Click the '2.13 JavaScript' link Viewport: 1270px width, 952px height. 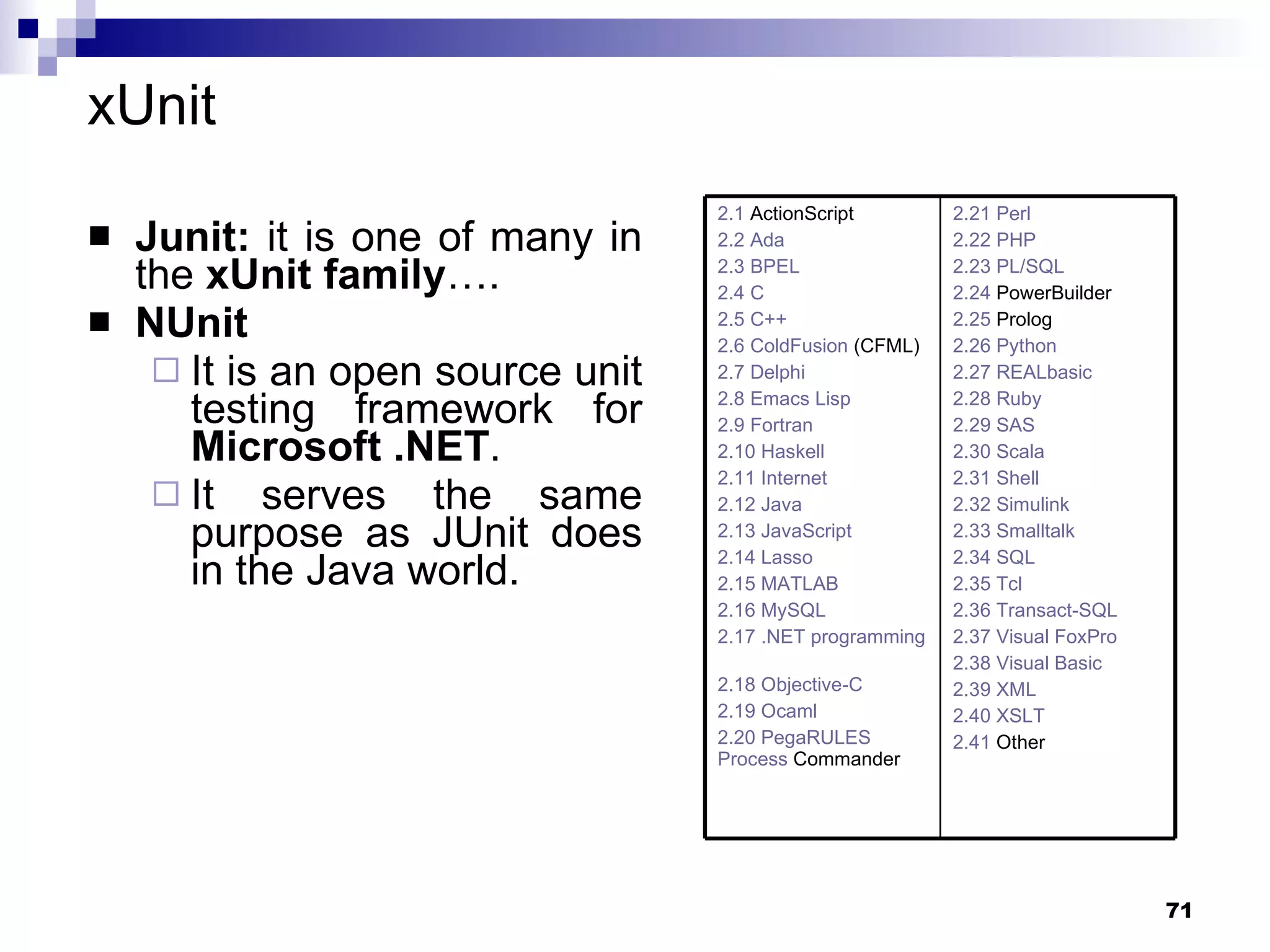(x=784, y=531)
